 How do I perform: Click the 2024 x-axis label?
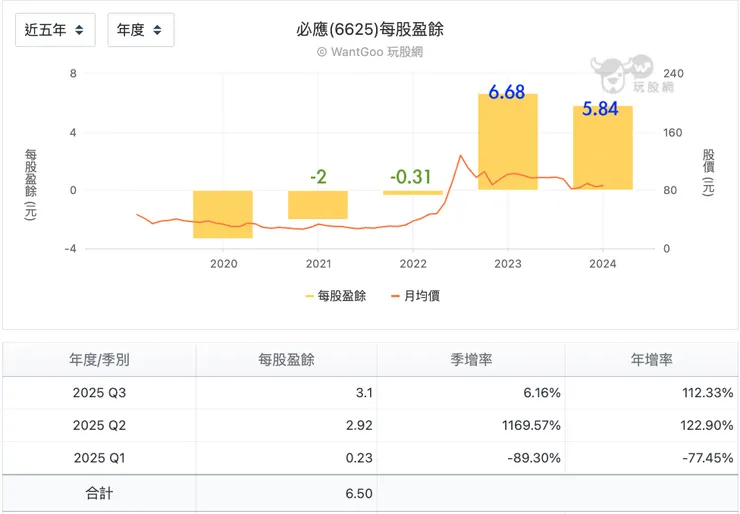click(x=603, y=264)
